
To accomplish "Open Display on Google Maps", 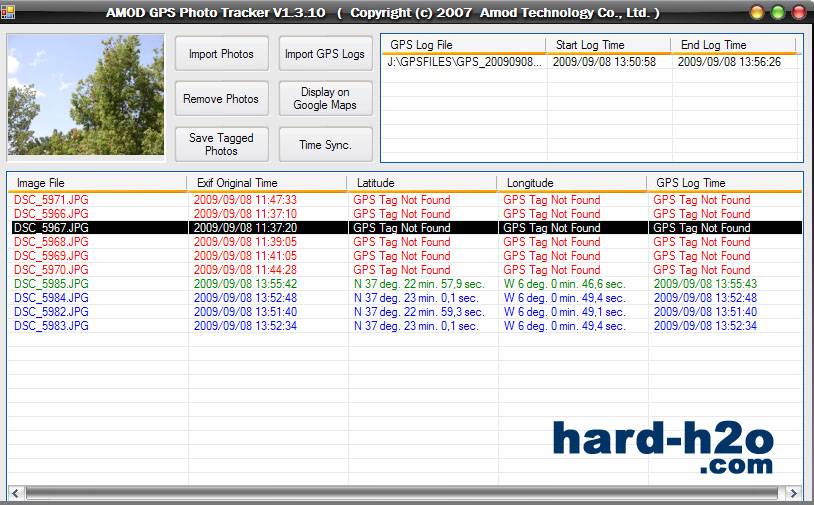I will [325, 99].
